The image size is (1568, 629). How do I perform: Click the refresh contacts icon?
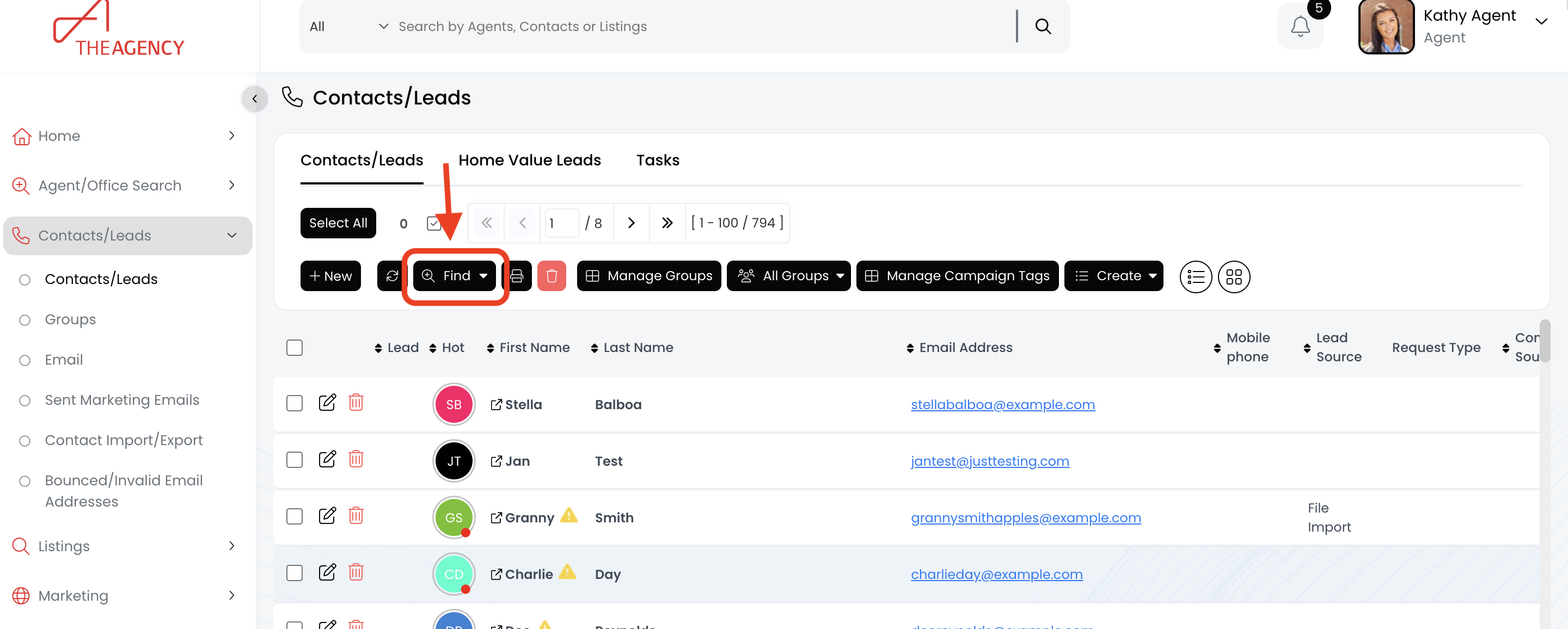[x=392, y=276]
